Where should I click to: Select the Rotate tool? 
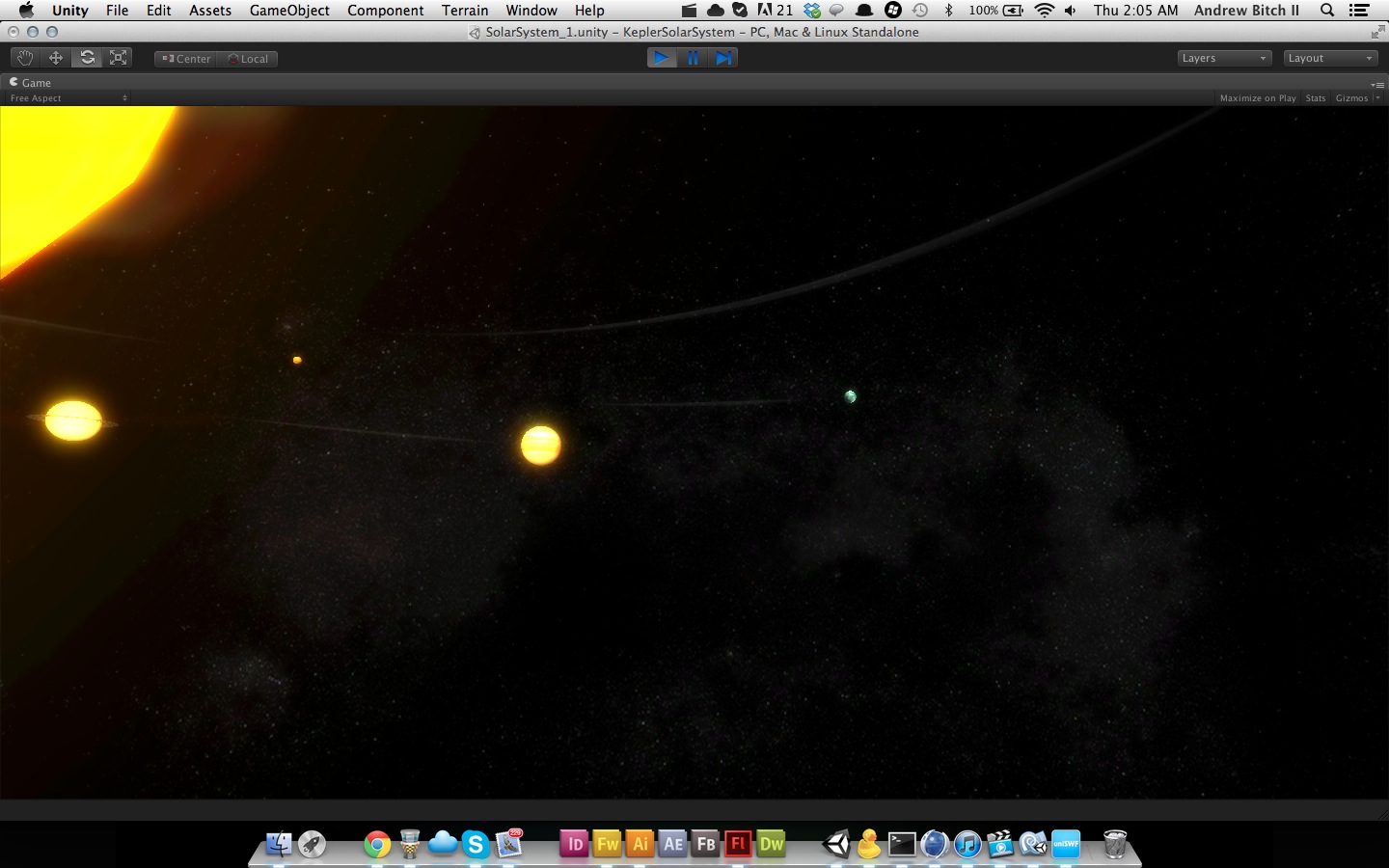coord(87,58)
